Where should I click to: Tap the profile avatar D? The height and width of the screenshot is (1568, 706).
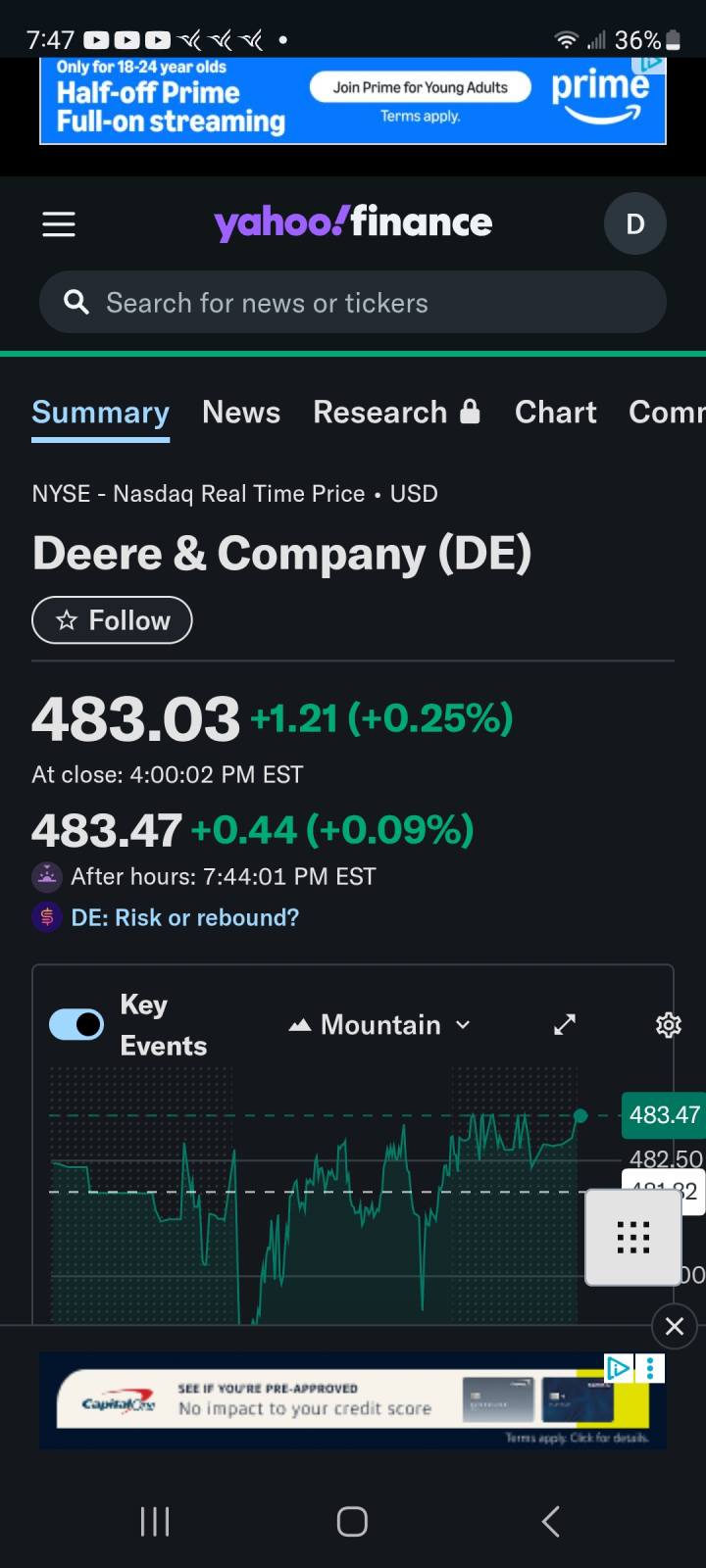click(634, 224)
